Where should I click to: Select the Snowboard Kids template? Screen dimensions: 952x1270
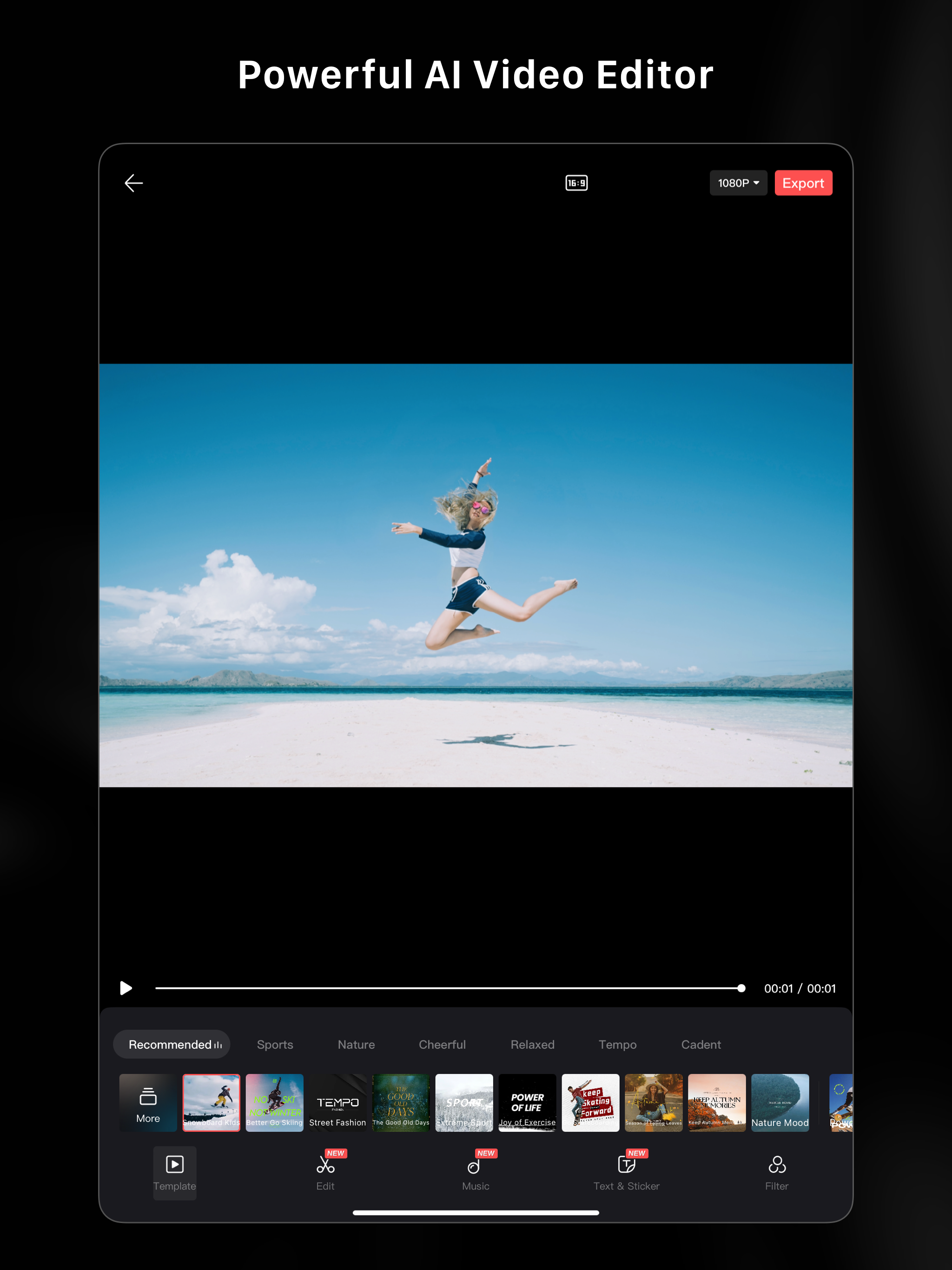pos(212,1102)
